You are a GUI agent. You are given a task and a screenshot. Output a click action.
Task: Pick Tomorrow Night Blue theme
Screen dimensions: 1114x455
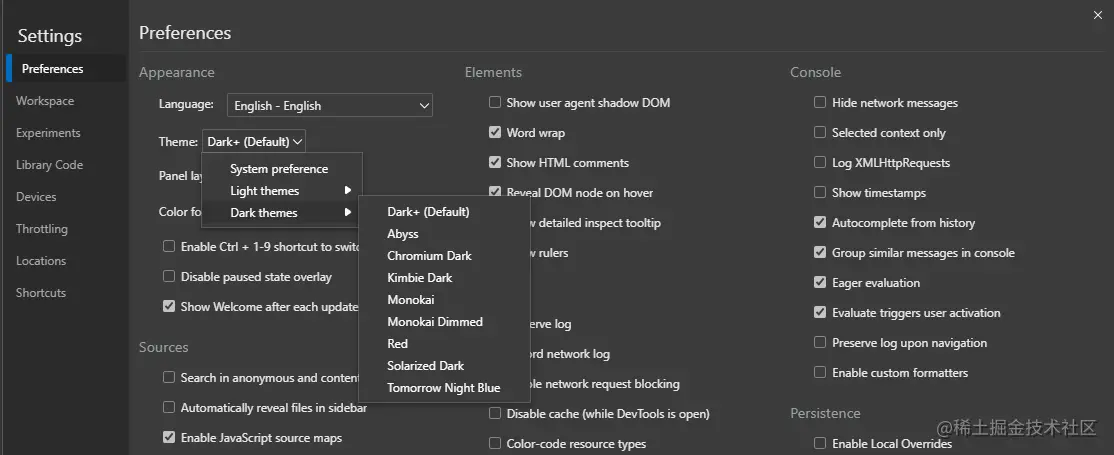pyautogui.click(x=444, y=388)
